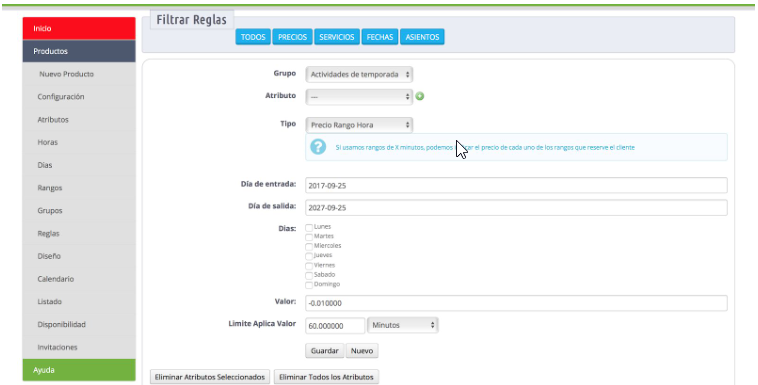Open the Tipo dropdown showing Precio Rango Hora
The image size is (758, 385).
359,125
